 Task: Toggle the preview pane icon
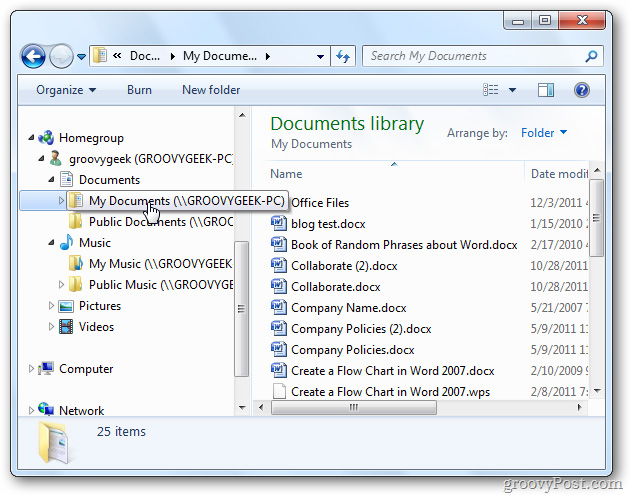546,90
